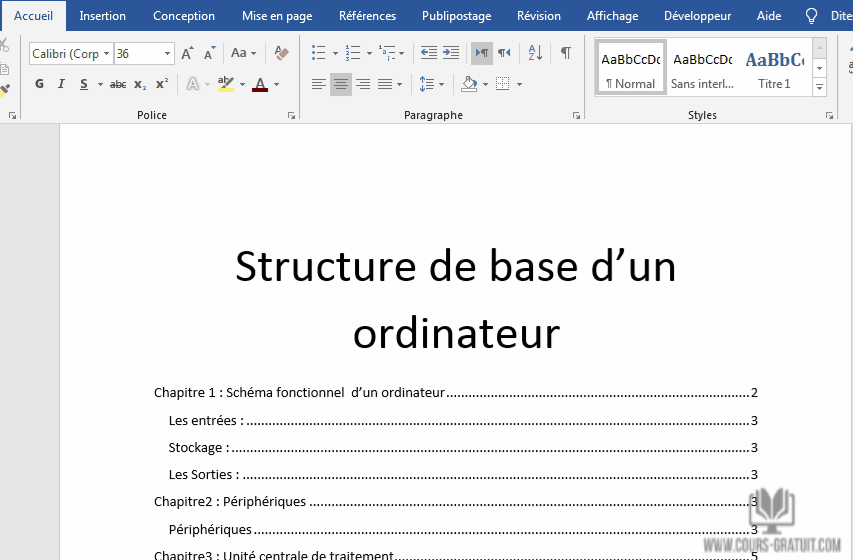
Task: Align text to the right
Action: click(363, 84)
